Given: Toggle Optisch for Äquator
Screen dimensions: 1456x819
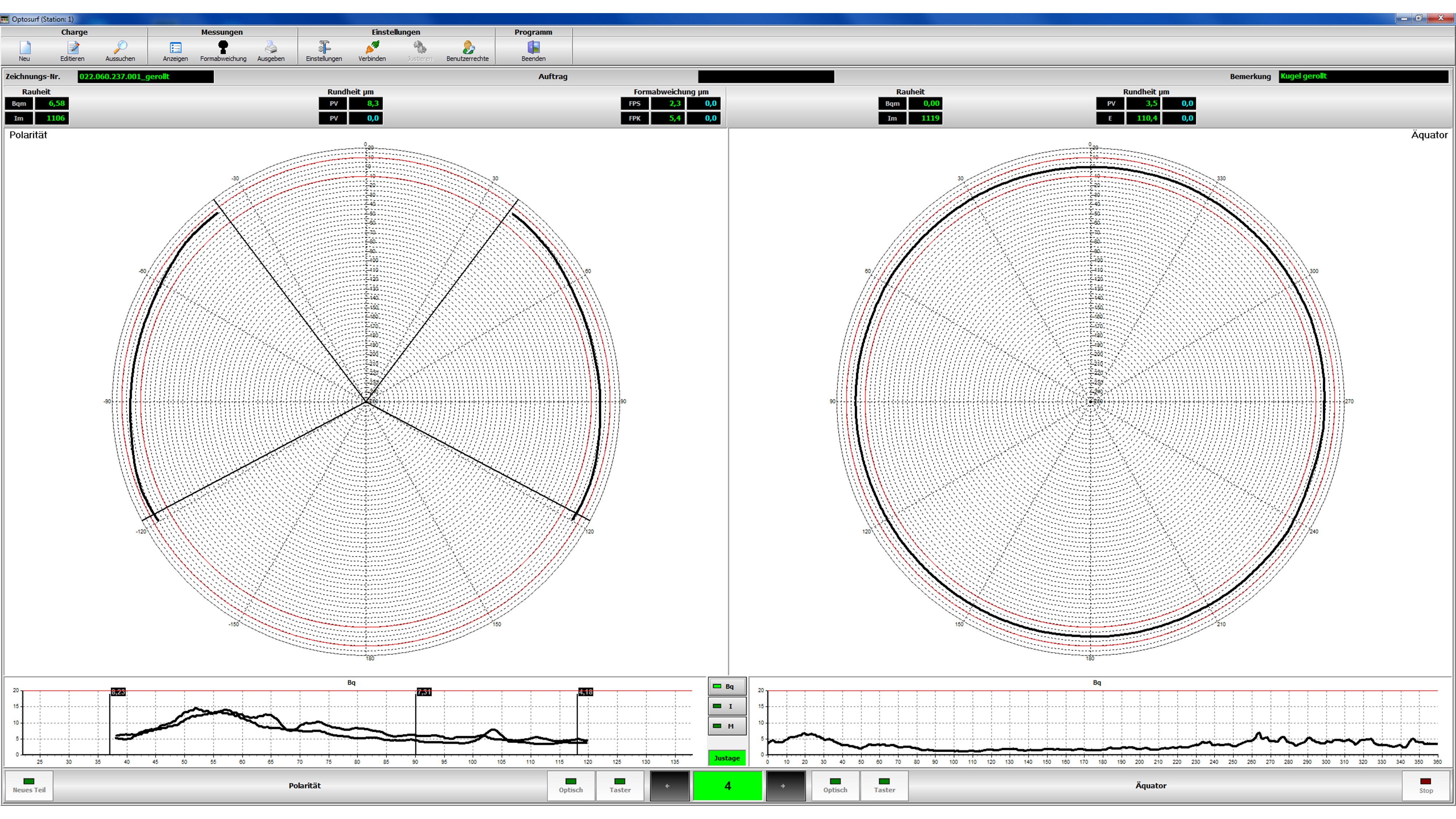Looking at the screenshot, I should (x=835, y=786).
